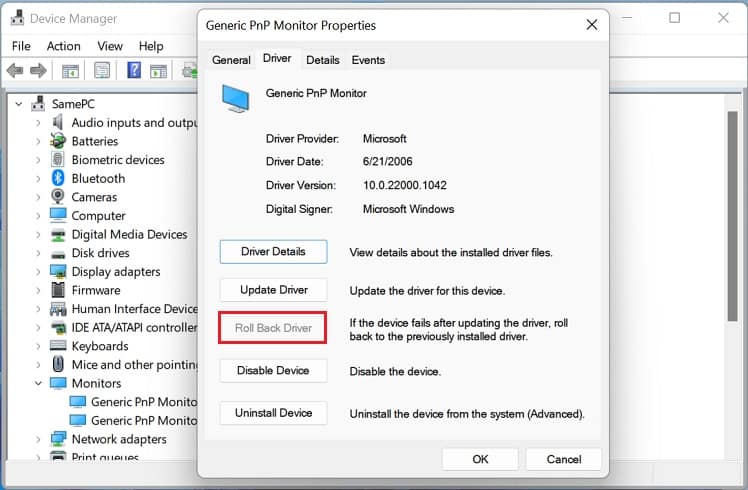Click the blue question mark Help toolbar icon
The width and height of the screenshot is (748, 490).
pos(134,70)
